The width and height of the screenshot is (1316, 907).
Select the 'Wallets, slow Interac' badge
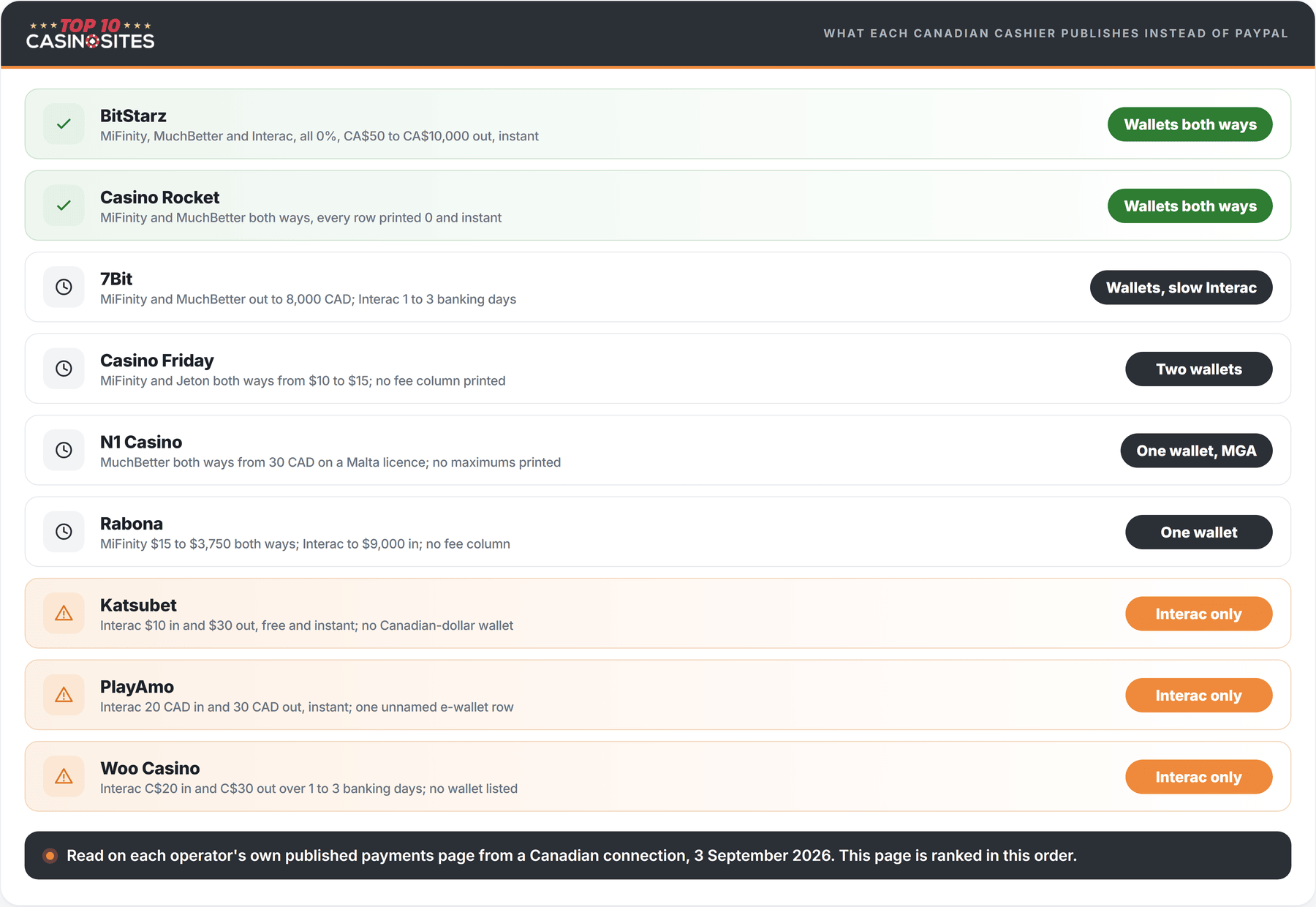[x=1181, y=287]
